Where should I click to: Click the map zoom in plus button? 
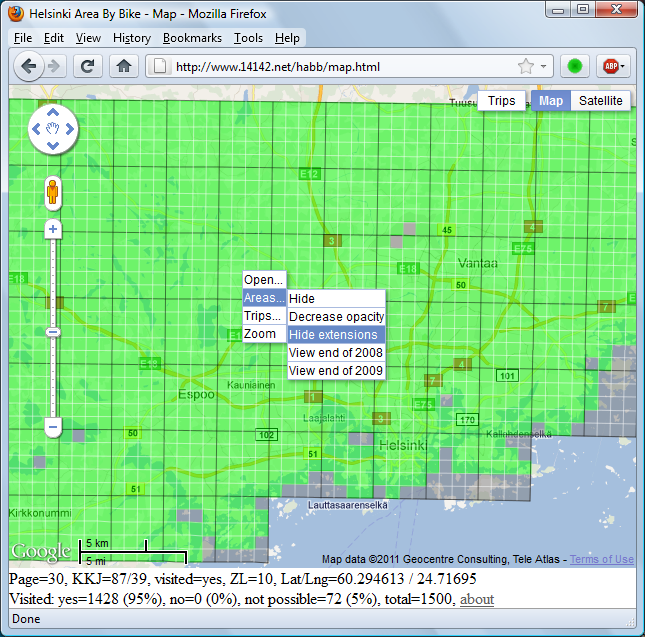[53, 229]
